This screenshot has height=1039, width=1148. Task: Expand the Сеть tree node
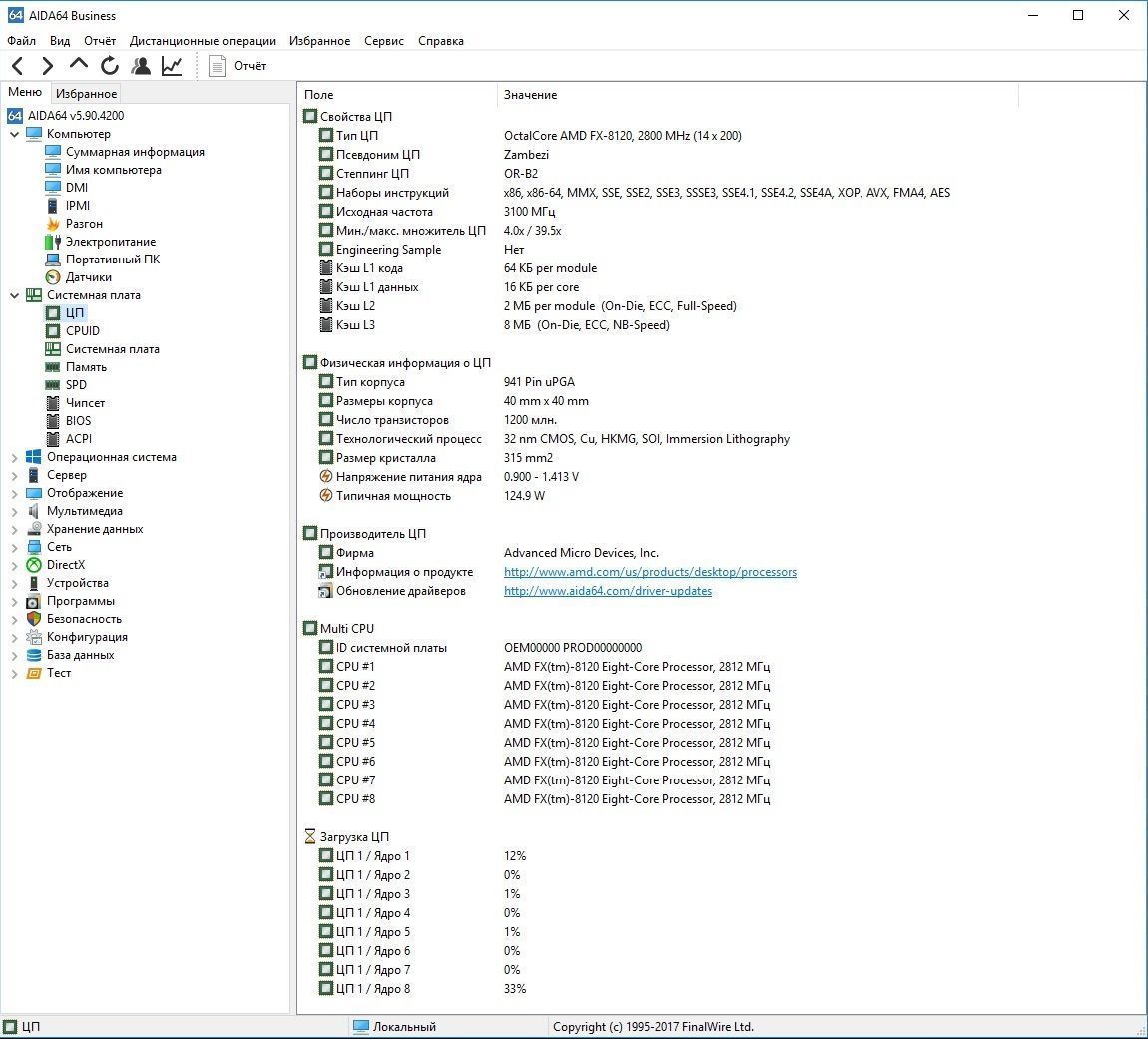pos(15,547)
